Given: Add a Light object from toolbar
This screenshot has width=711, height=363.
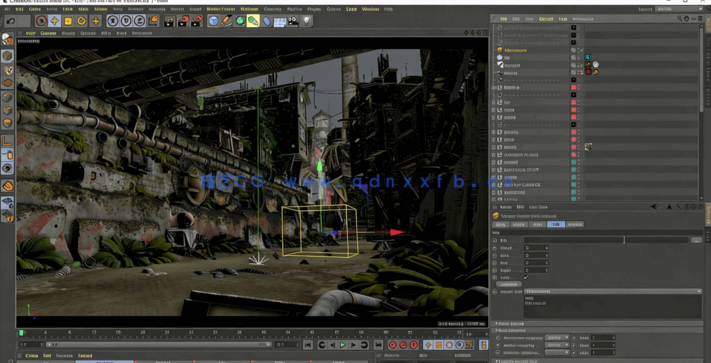Looking at the screenshot, I should (x=307, y=21).
